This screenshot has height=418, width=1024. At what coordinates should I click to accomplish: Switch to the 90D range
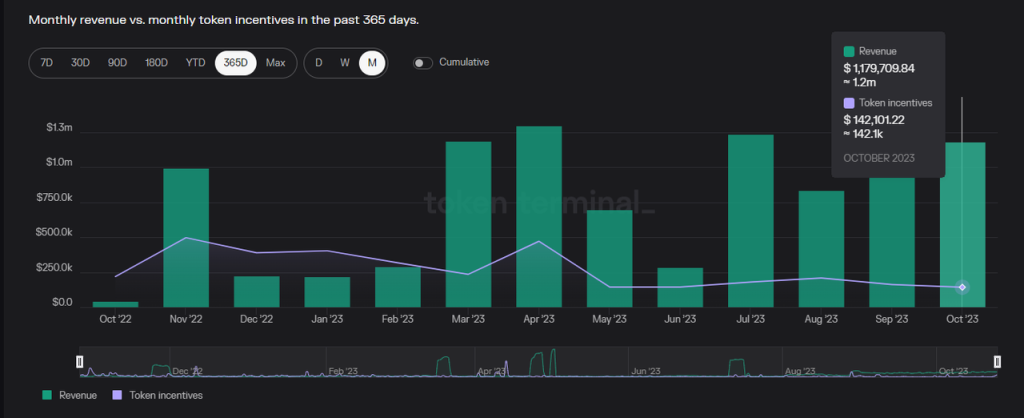click(x=118, y=62)
